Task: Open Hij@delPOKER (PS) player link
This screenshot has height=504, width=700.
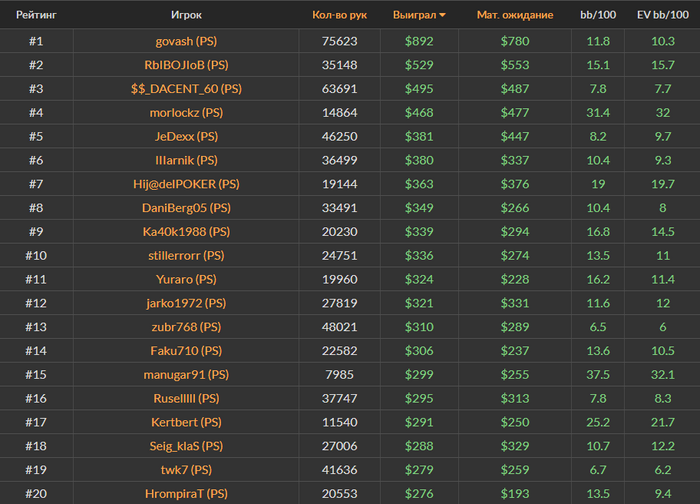Action: (x=186, y=184)
